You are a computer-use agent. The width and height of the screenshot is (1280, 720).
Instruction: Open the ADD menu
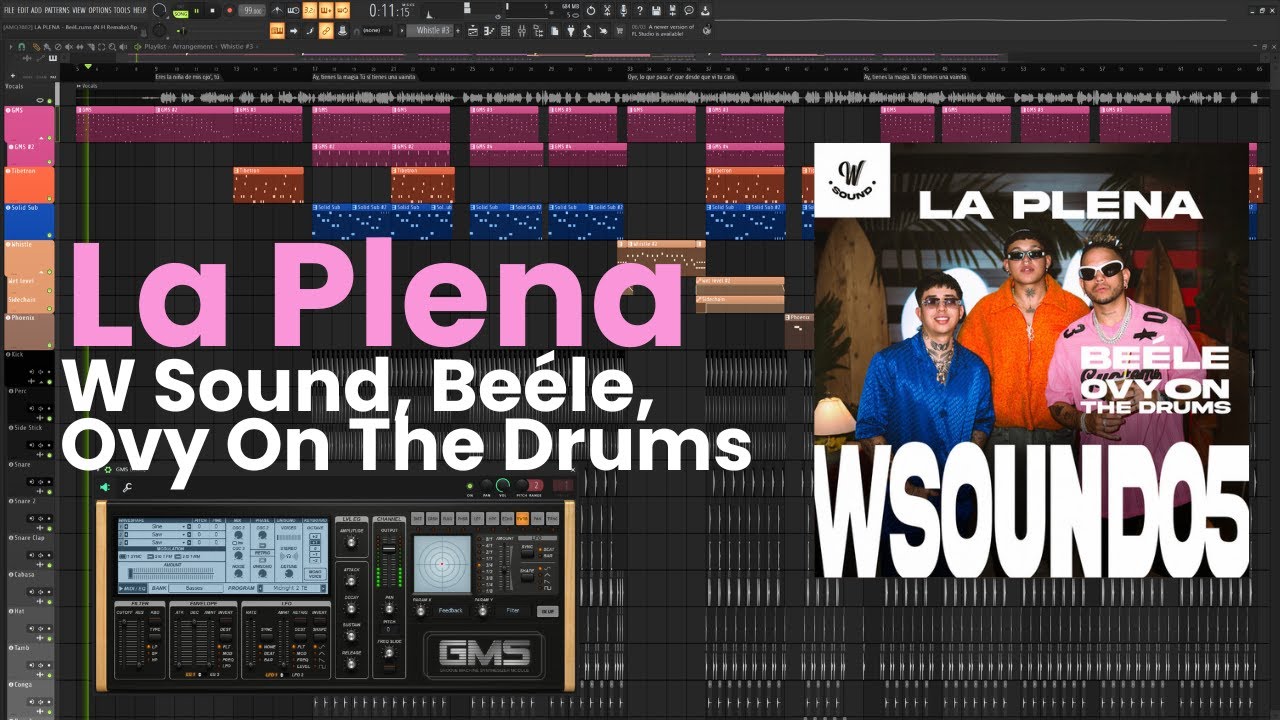pyautogui.click(x=36, y=10)
